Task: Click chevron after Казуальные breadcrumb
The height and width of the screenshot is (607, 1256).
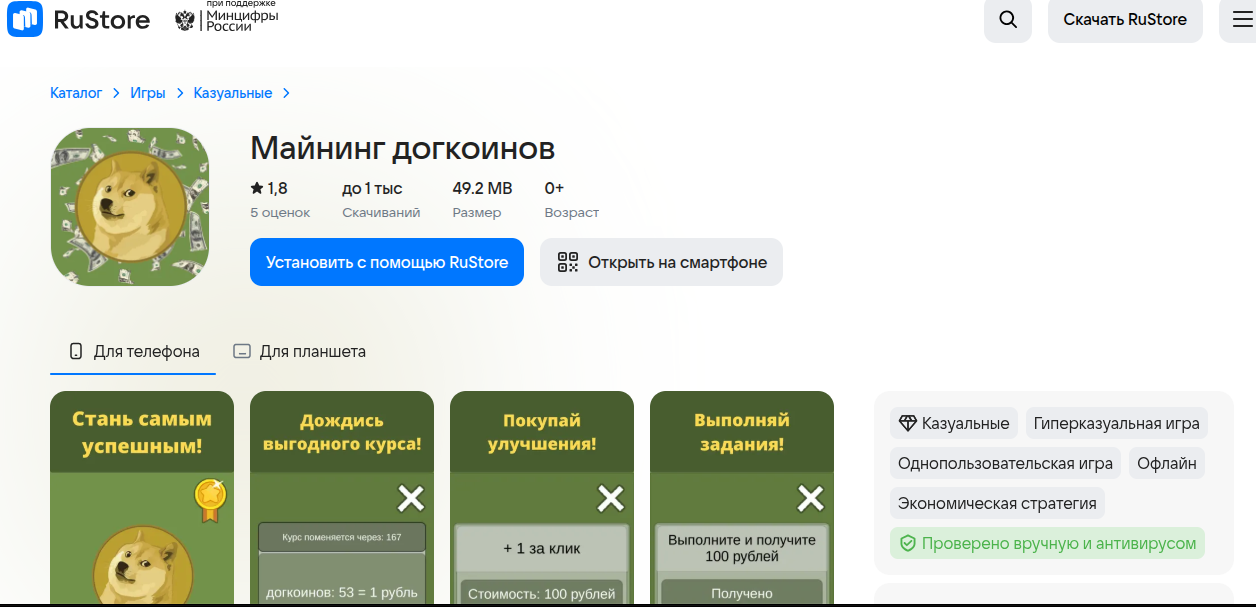Action: 286,93
